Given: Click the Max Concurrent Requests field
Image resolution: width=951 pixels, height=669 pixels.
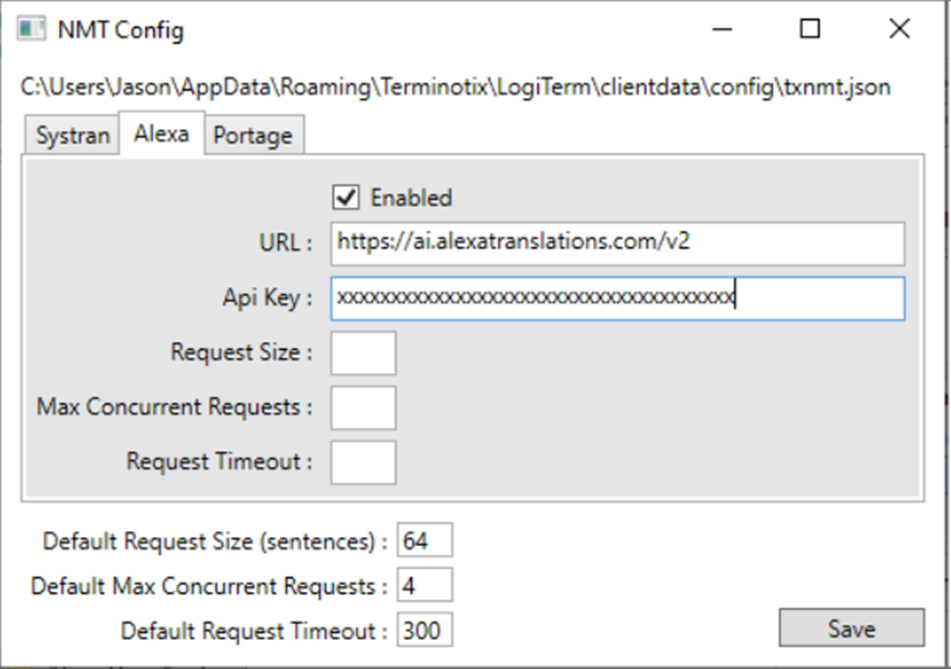Looking at the screenshot, I should 362,407.
